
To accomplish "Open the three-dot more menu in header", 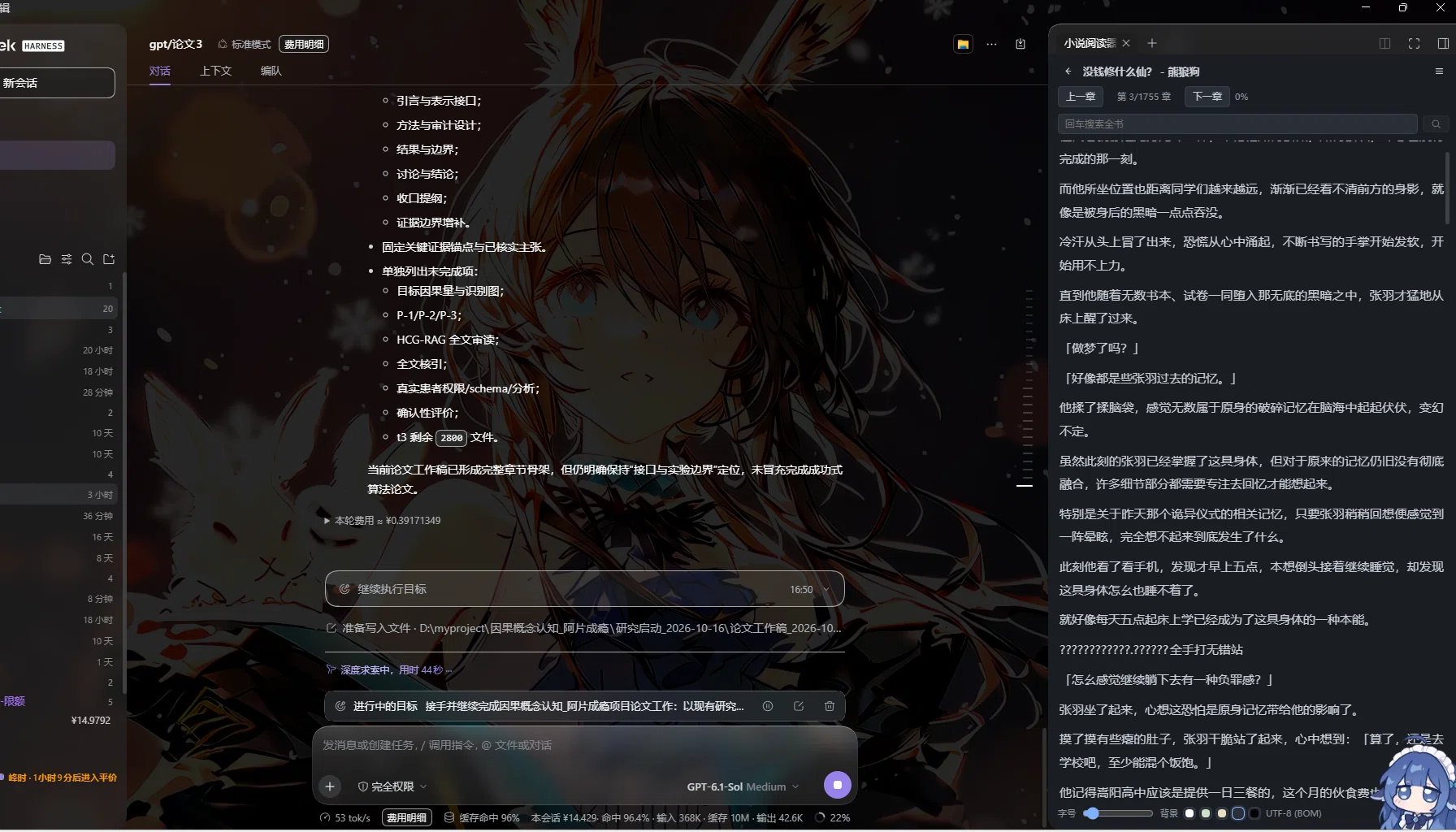I will tap(991, 44).
